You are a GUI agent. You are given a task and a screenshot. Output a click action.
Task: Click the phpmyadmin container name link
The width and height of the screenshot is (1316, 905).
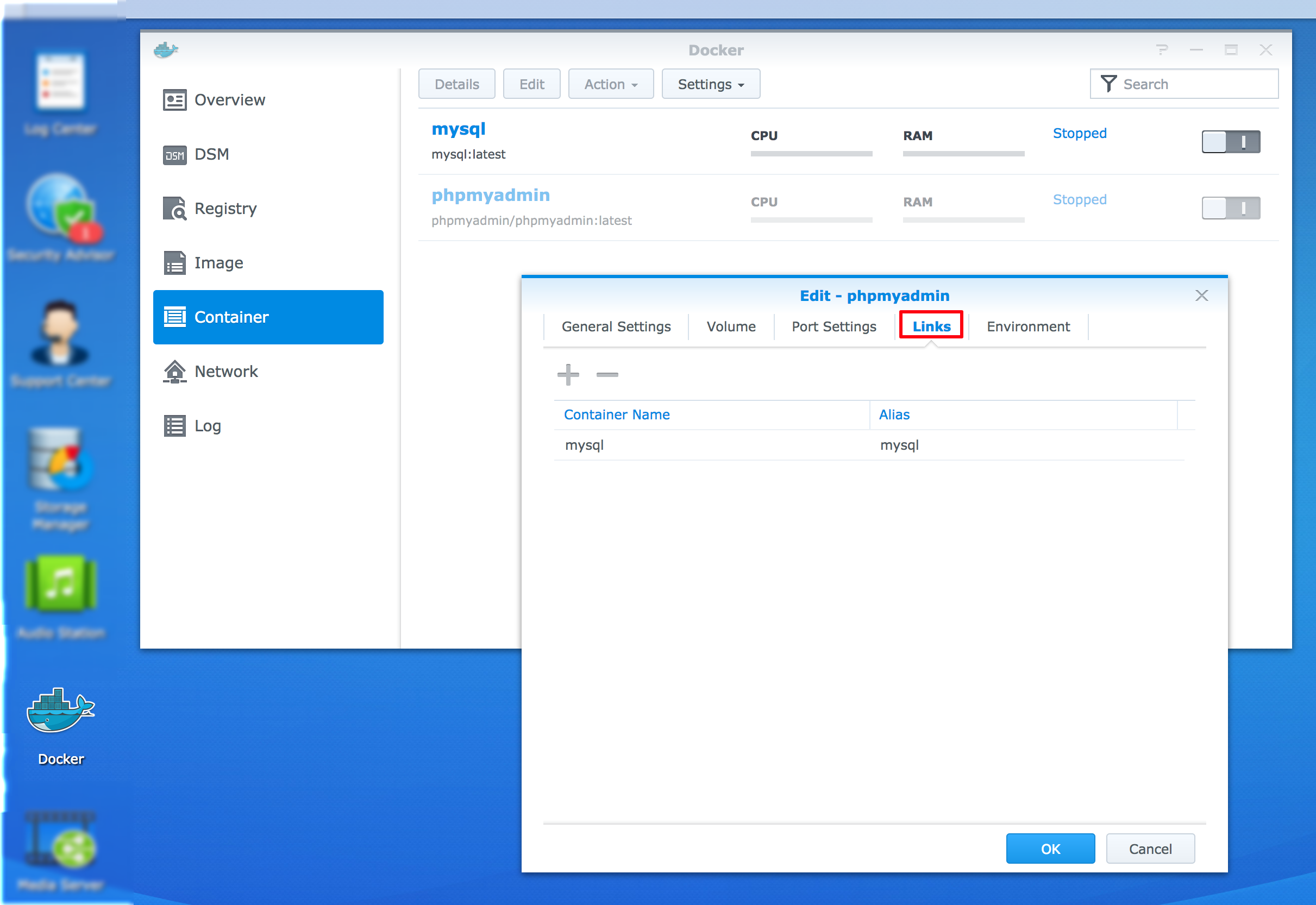pos(491,196)
